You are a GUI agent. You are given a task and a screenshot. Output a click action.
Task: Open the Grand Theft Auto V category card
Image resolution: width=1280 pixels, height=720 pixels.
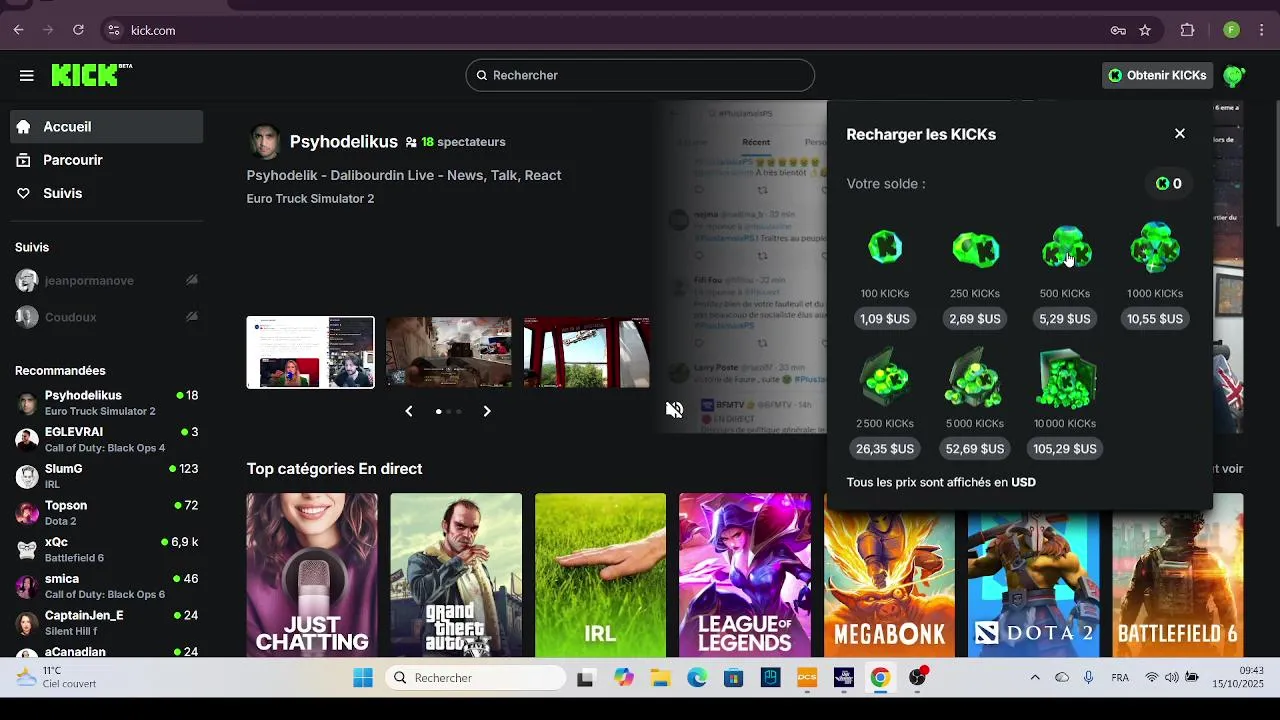456,575
